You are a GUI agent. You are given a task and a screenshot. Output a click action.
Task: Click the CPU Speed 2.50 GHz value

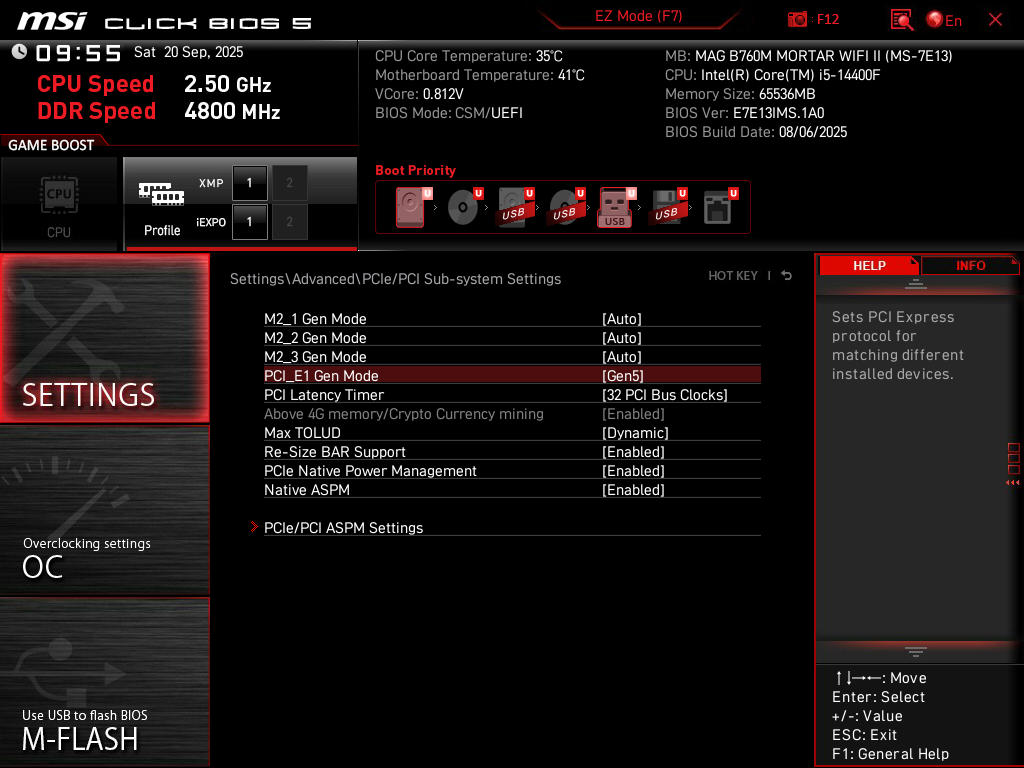click(227, 84)
